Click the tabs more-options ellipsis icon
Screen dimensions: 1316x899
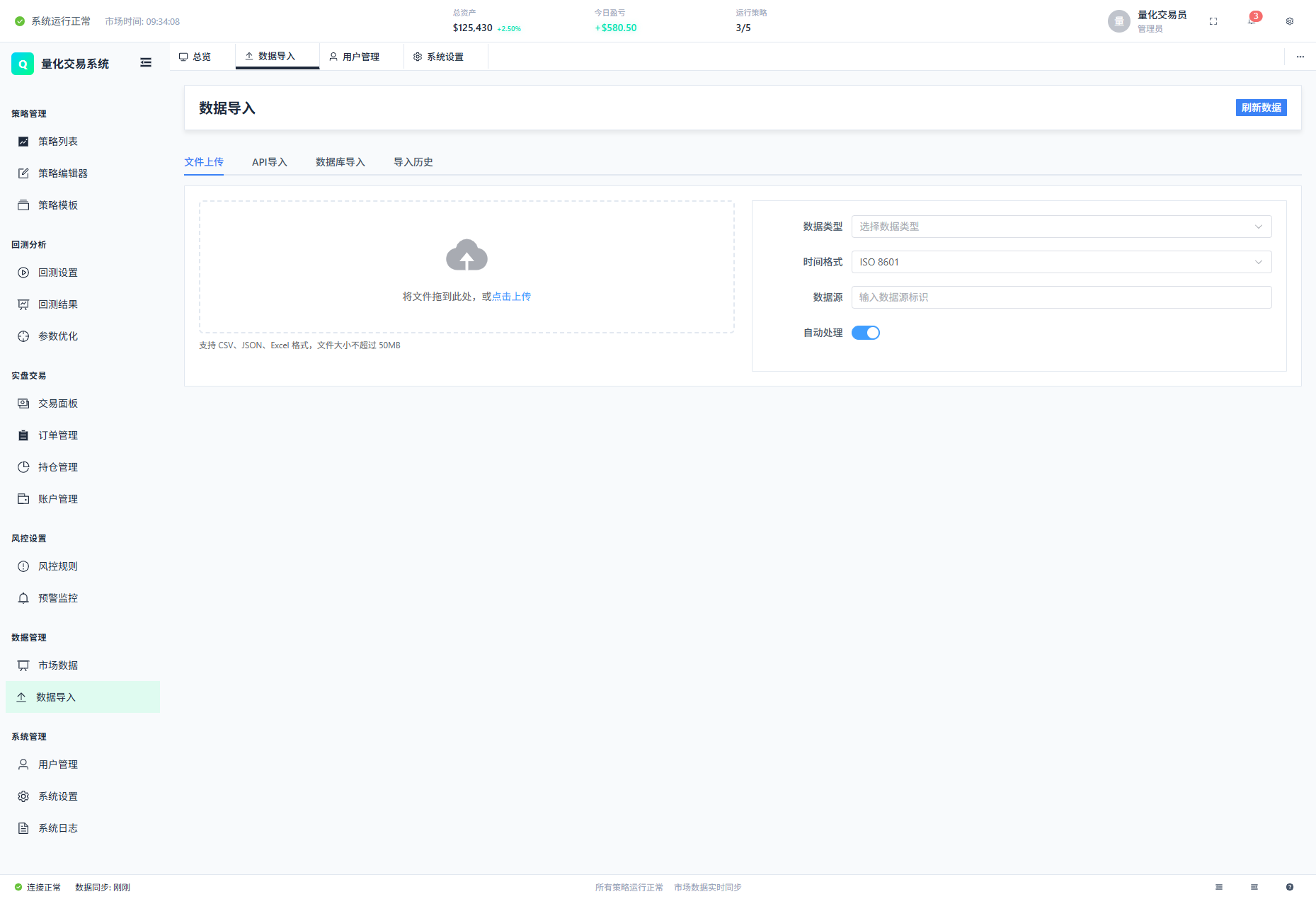[x=1300, y=57]
